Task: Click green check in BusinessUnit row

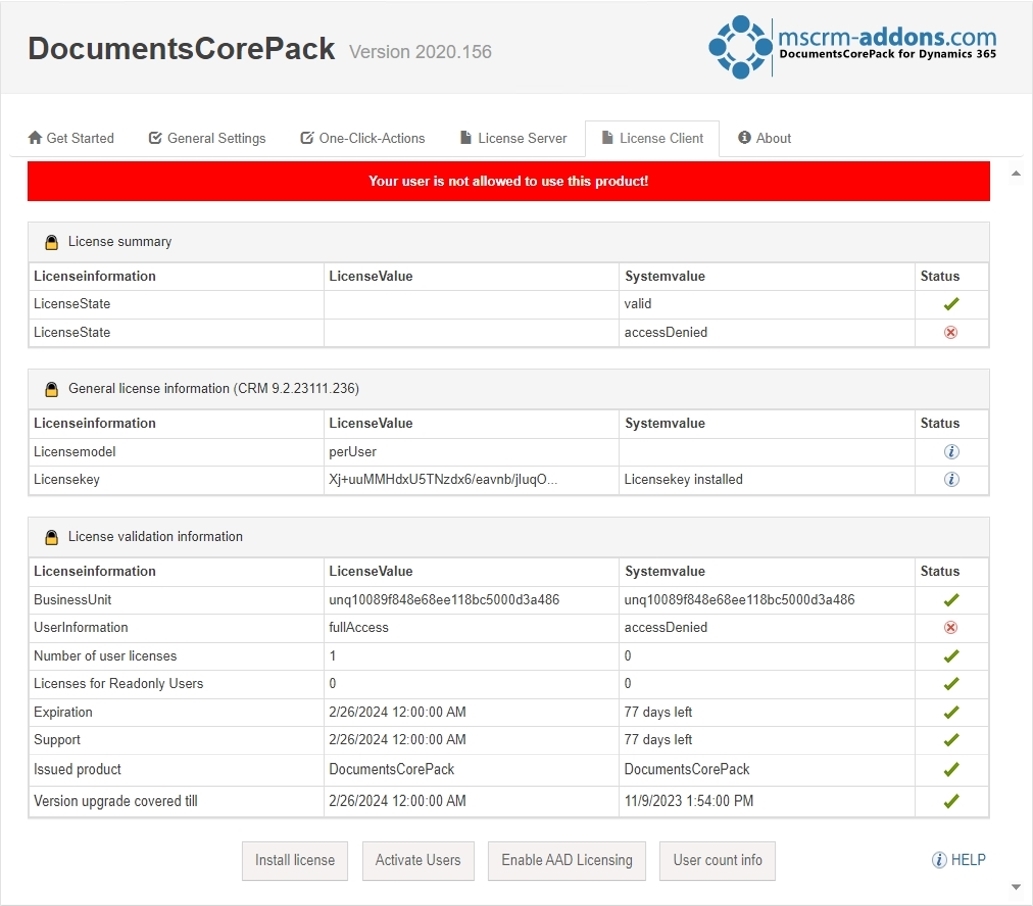Action: click(951, 600)
